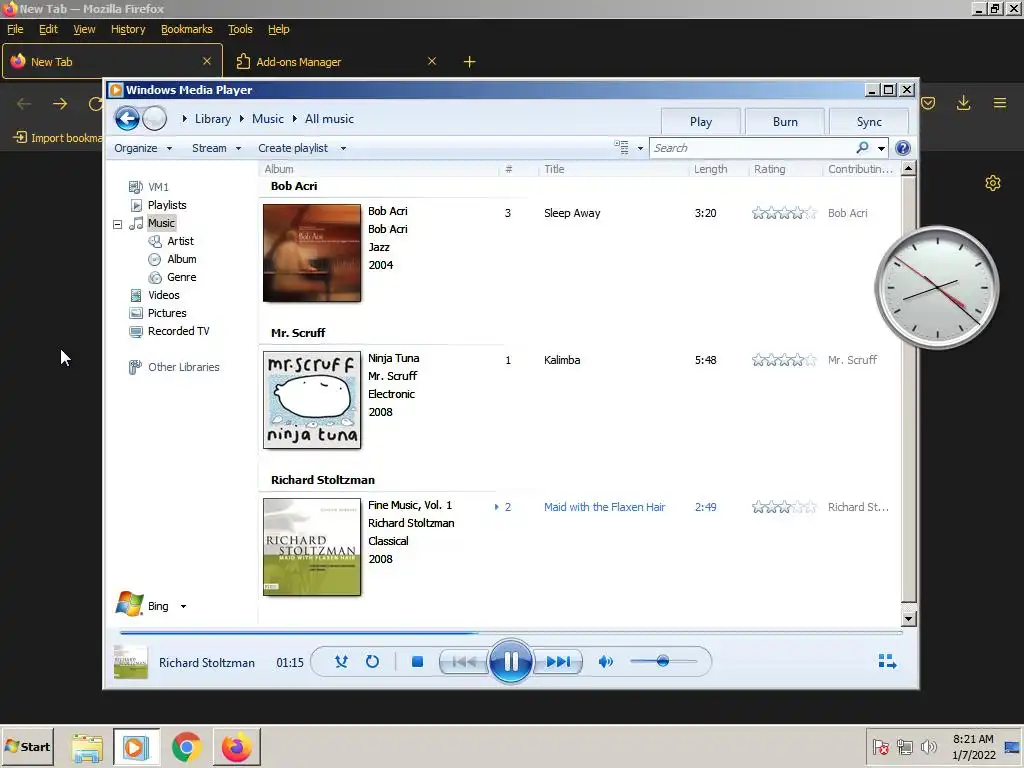This screenshot has width=1024, height=768.
Task: Open the Burn tab
Action: 785,121
